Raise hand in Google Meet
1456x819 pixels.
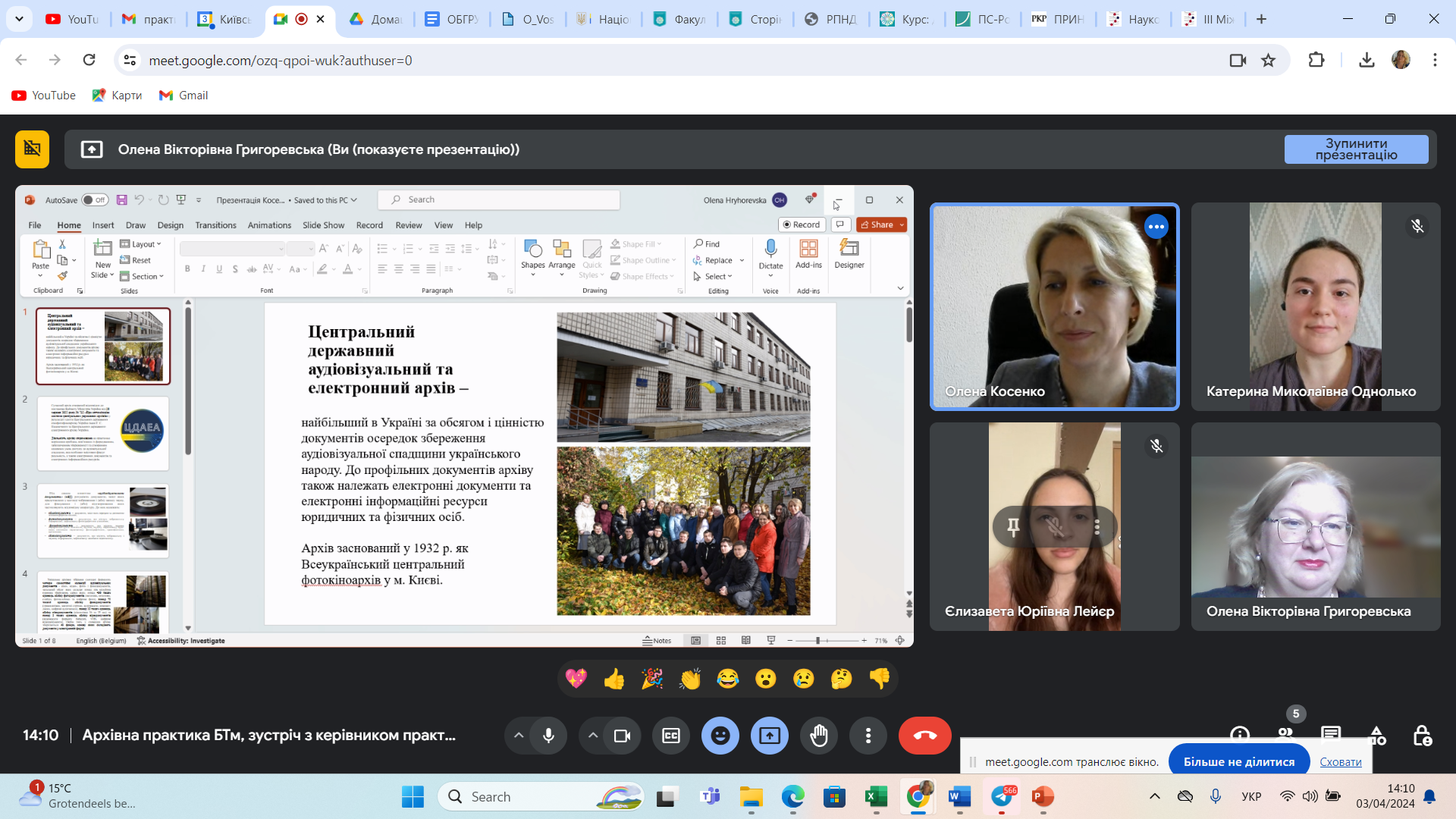pyautogui.click(x=819, y=736)
